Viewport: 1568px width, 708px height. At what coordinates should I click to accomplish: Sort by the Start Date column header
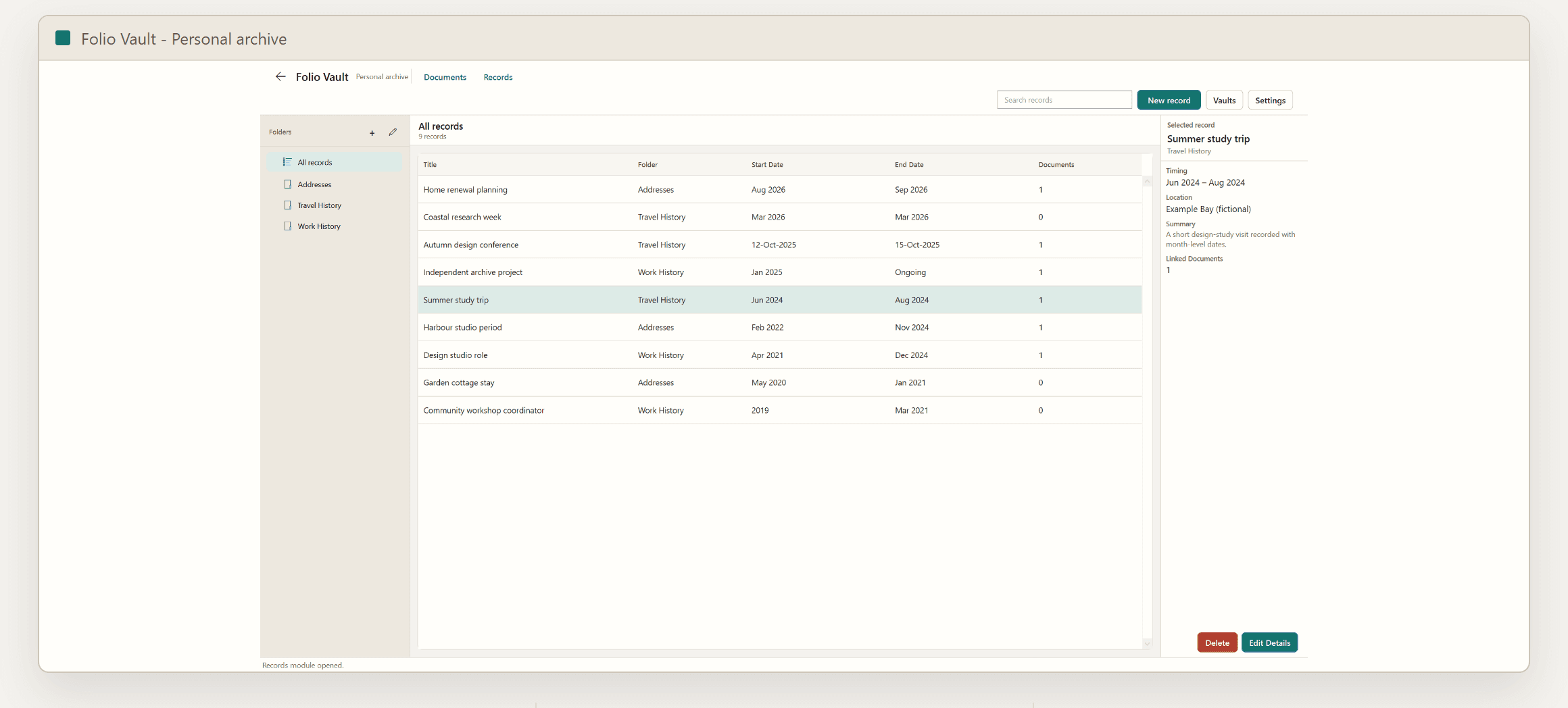pyautogui.click(x=767, y=165)
